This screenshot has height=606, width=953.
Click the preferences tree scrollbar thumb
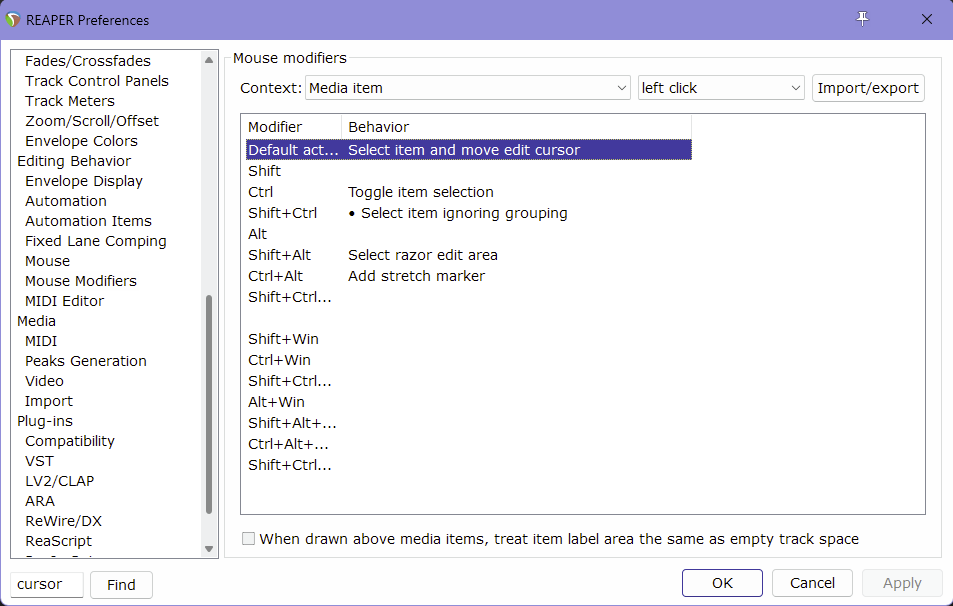(x=209, y=404)
